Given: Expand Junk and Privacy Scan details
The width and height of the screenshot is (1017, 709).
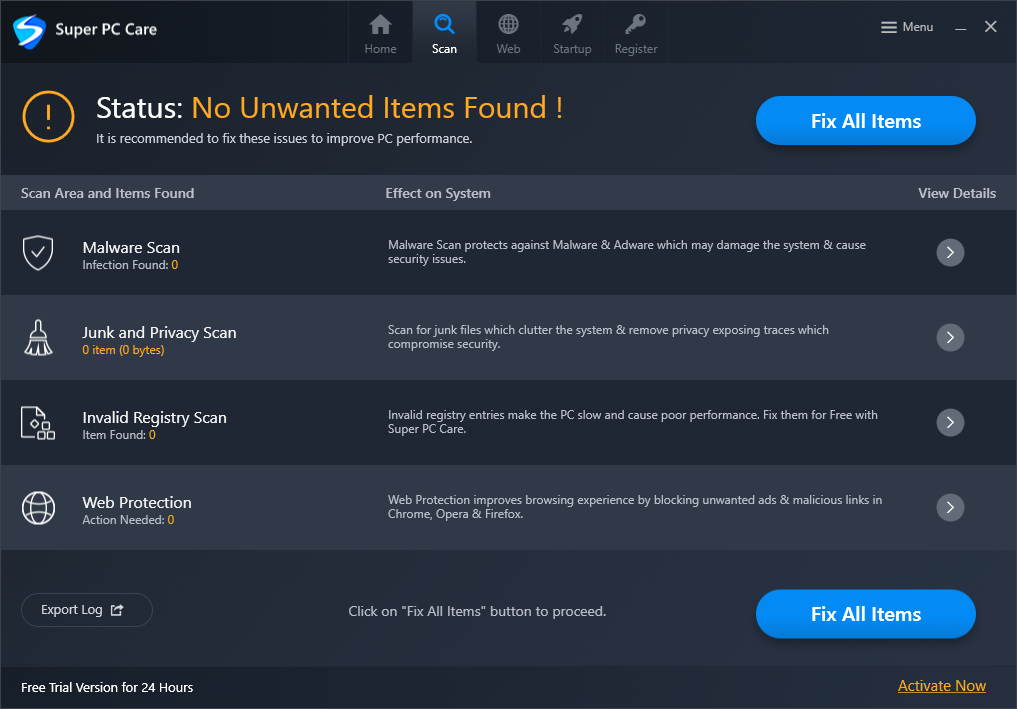Looking at the screenshot, I should click(950, 337).
